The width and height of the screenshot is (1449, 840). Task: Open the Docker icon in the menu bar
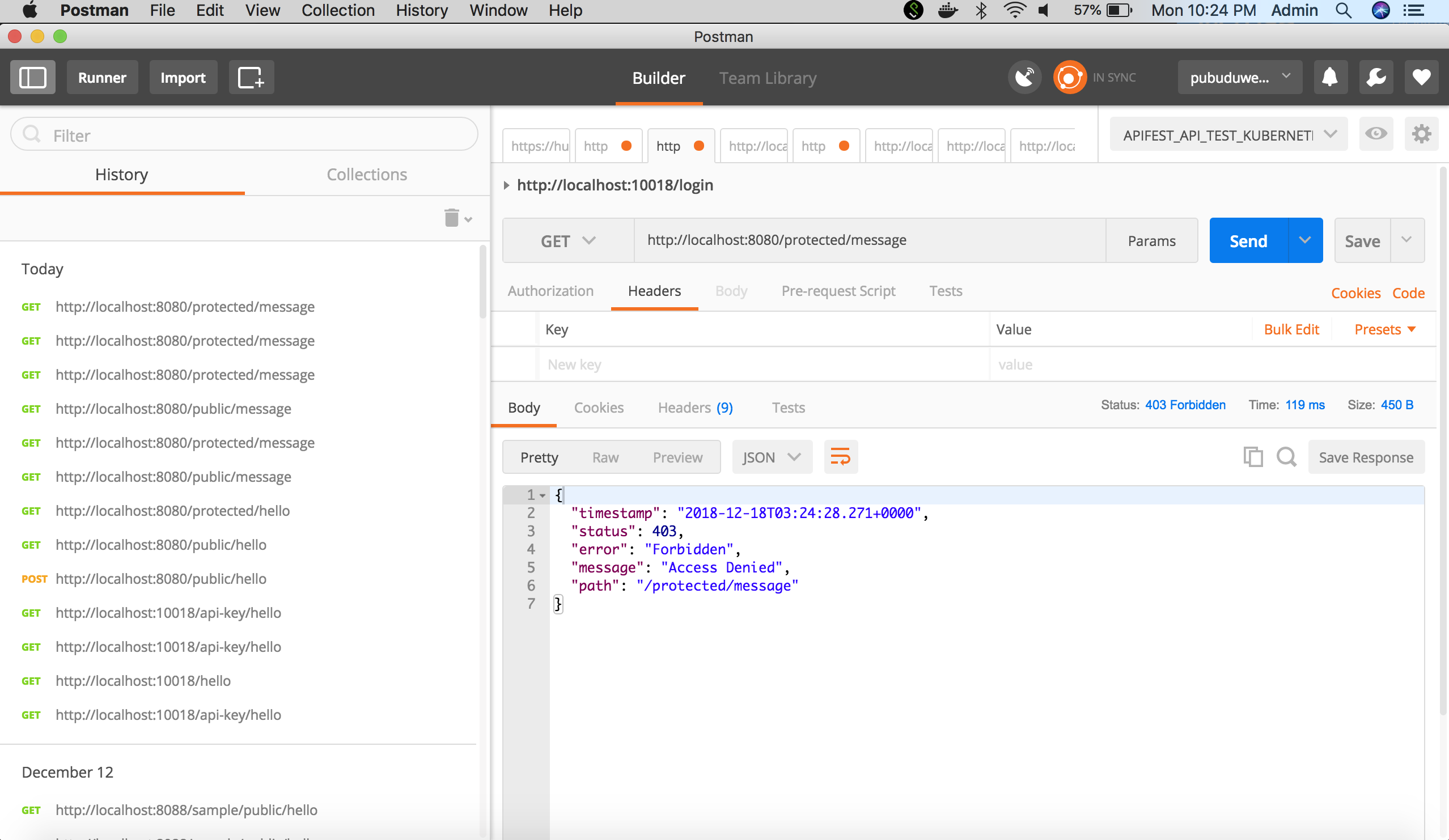(948, 10)
